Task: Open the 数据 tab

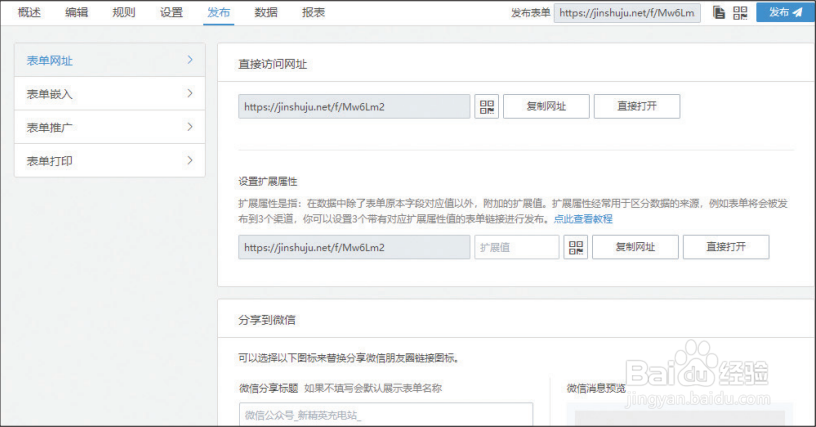Action: [x=266, y=12]
